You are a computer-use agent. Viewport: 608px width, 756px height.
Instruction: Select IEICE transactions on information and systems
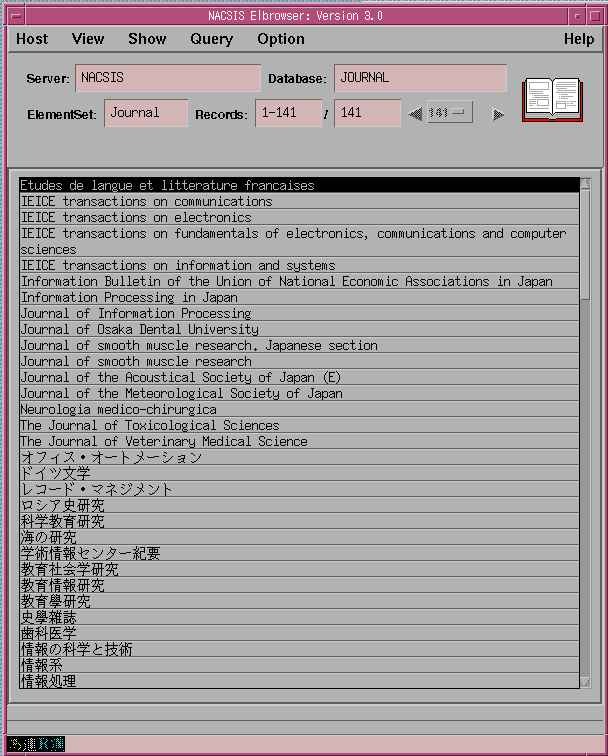[299, 265]
